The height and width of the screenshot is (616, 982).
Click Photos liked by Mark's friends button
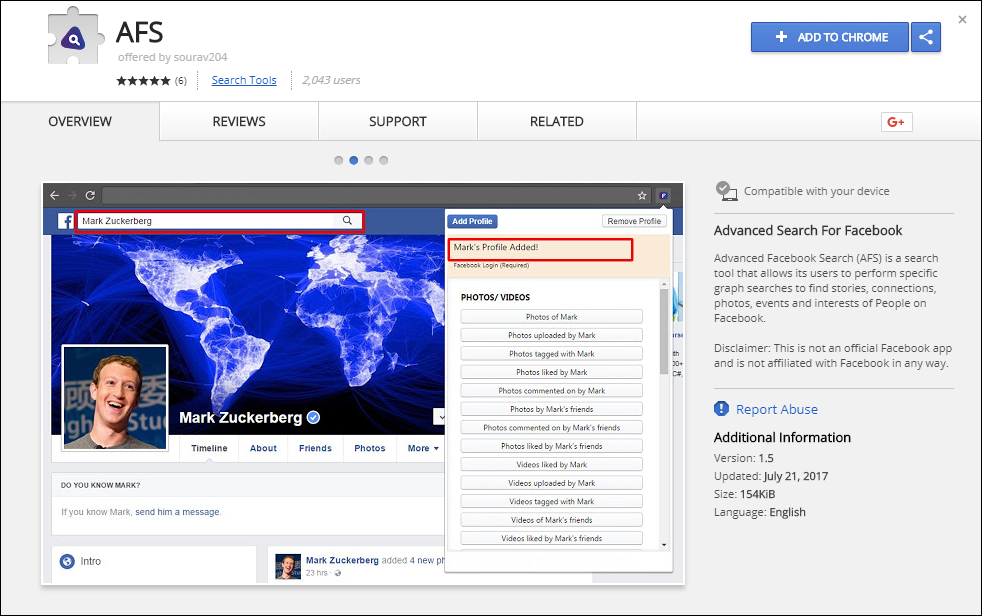coord(552,446)
